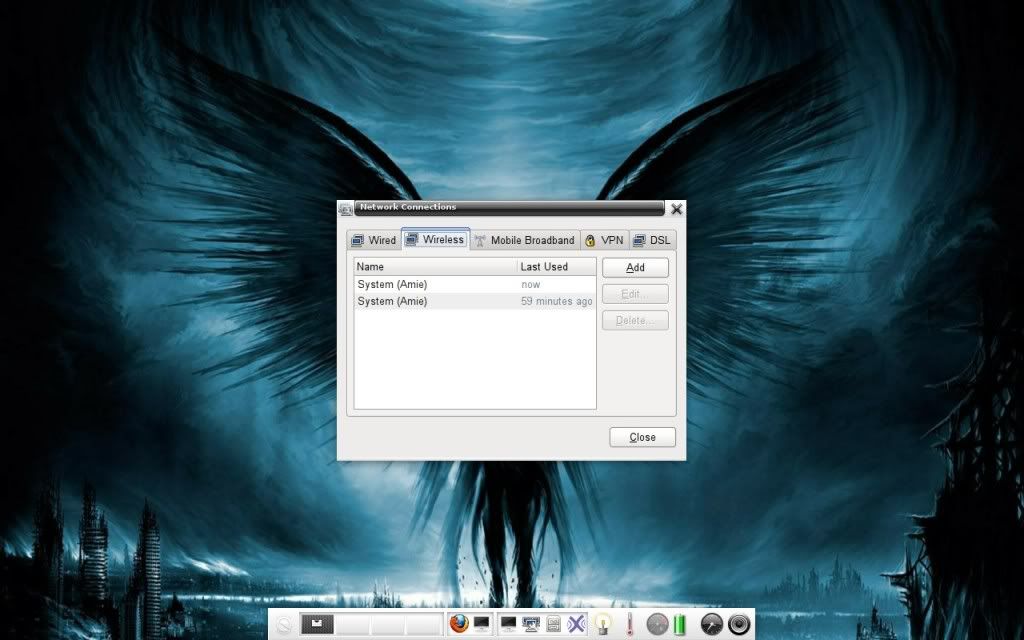Click the monitor taskbar icon in shelf
This screenshot has height=640, width=1024.
[x=508, y=624]
